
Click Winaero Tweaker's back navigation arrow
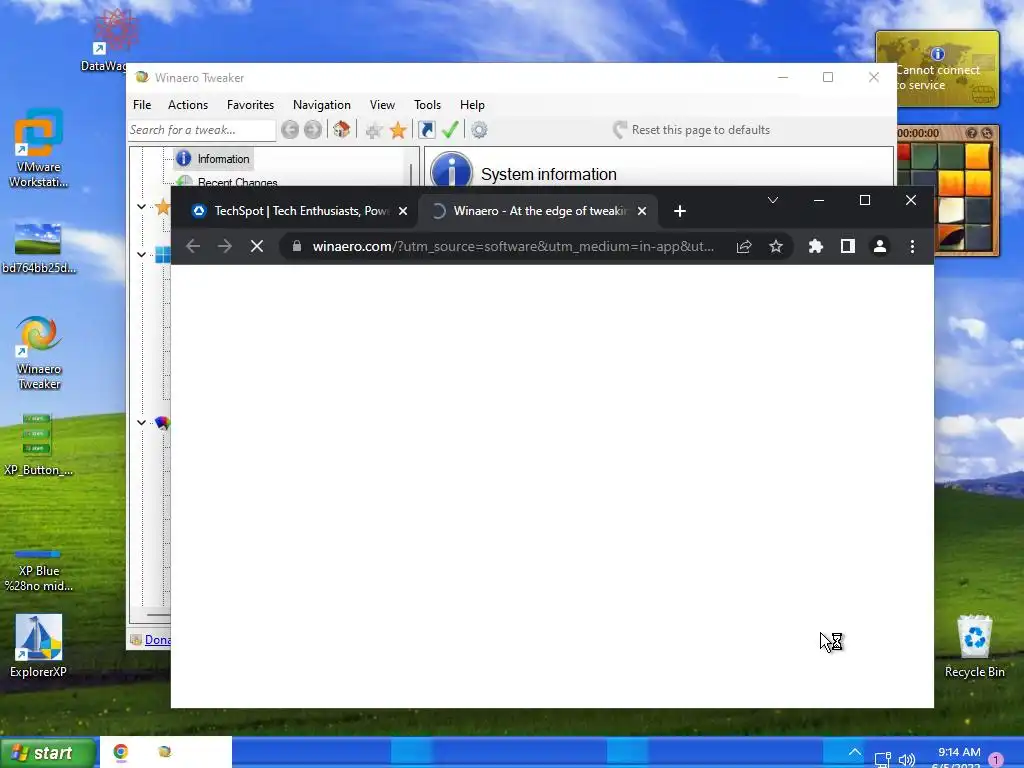coord(290,130)
